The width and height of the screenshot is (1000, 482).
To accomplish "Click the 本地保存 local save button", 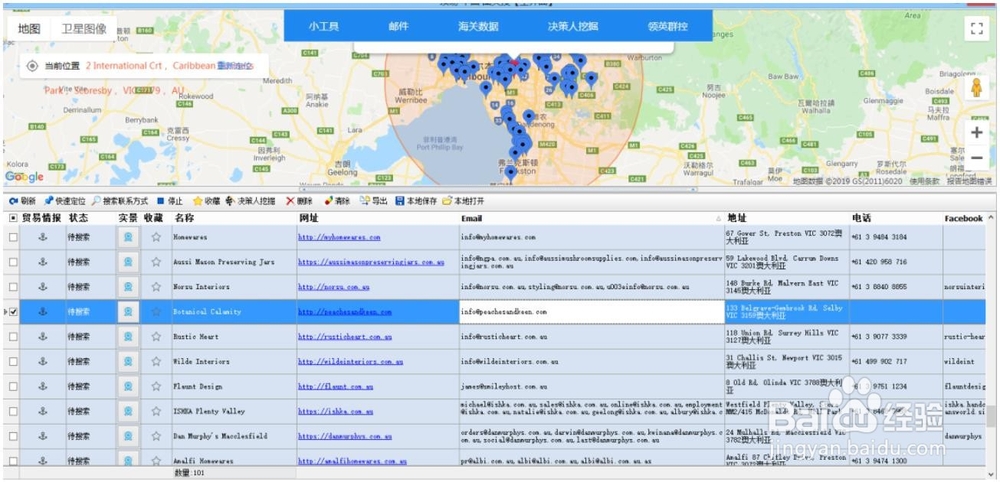I will (416, 201).
